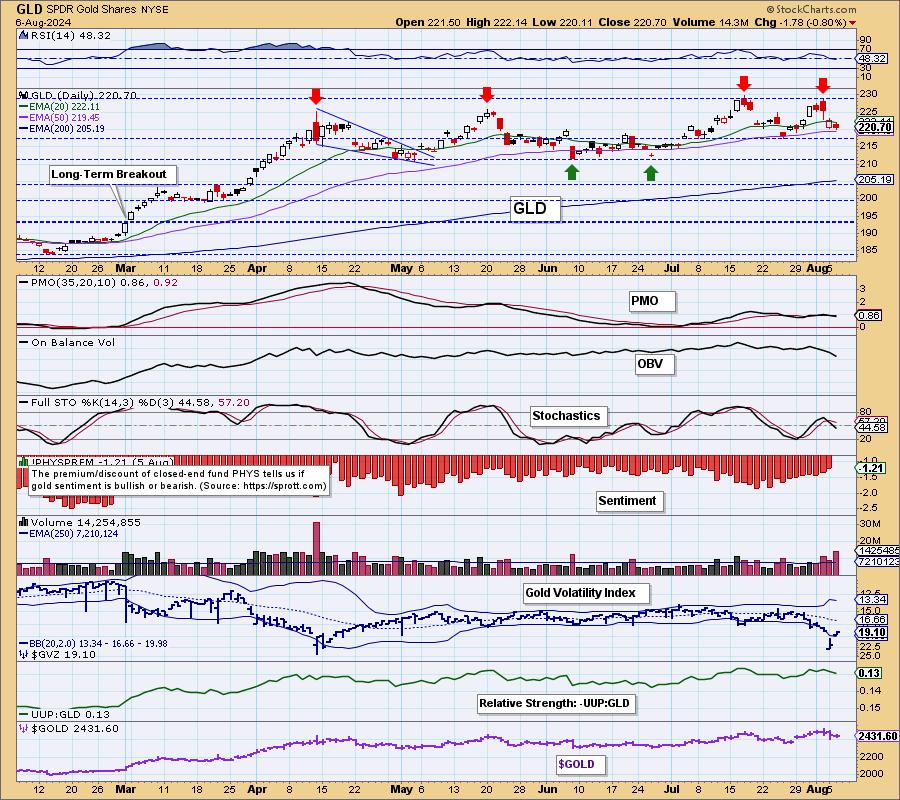900x800 pixels.
Task: Click the Low 220.11 value
Action: tap(561, 22)
